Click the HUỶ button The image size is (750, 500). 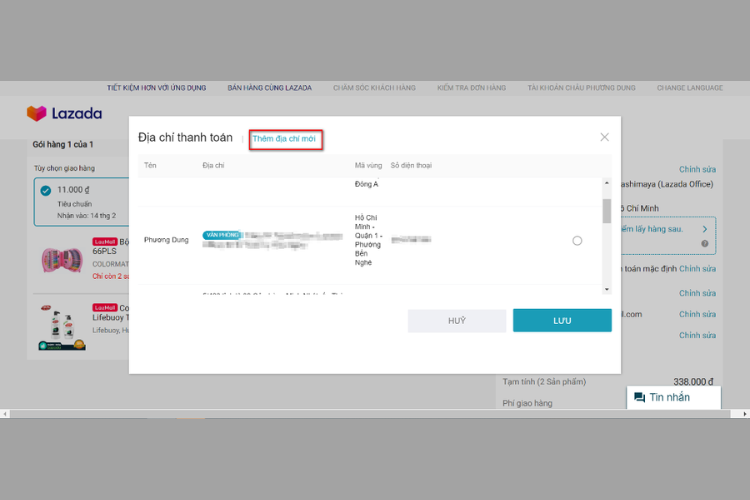pos(457,321)
